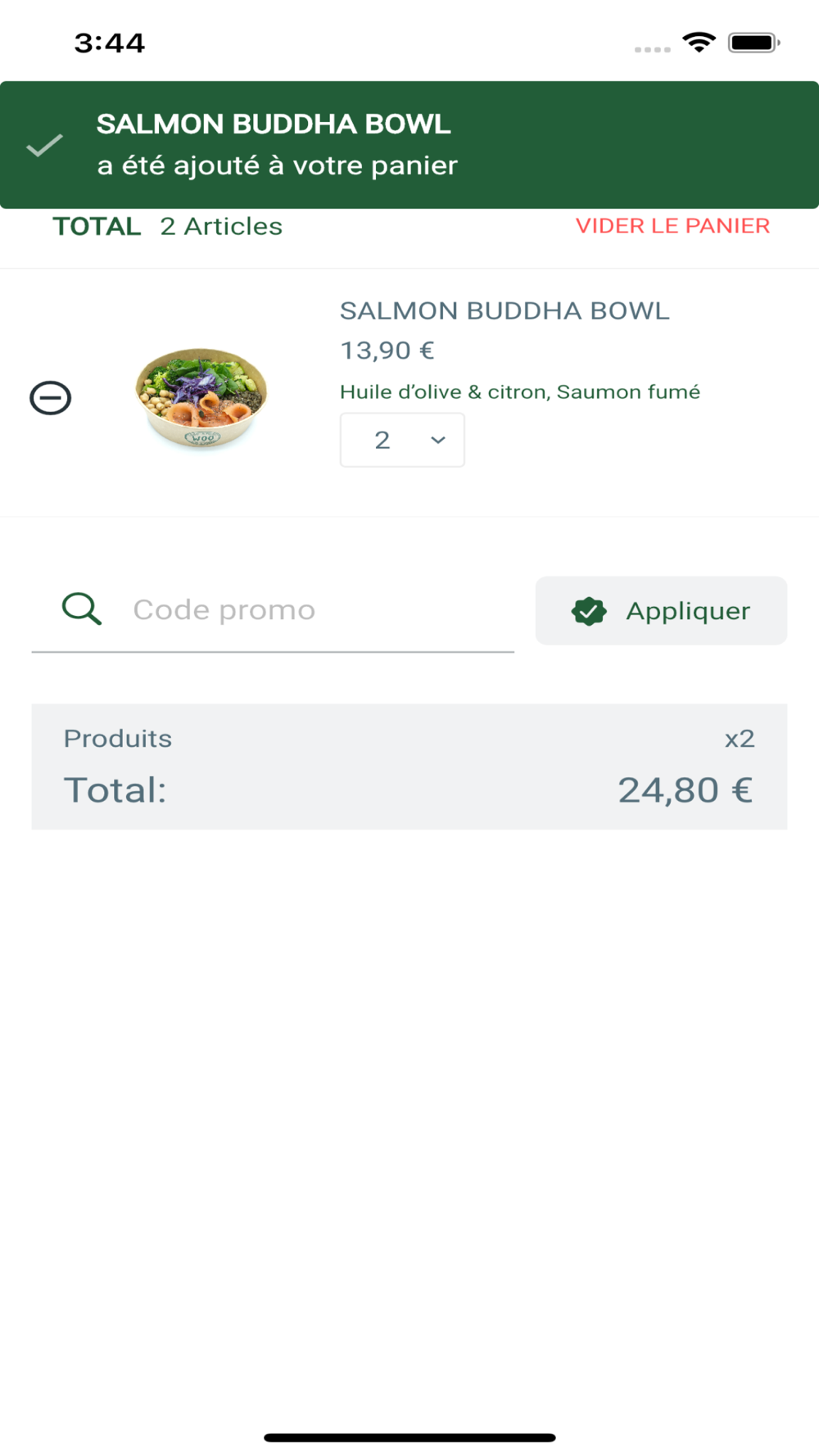Tap the Produits x2 summary line
Viewport: 819px width, 1456px height.
(409, 739)
